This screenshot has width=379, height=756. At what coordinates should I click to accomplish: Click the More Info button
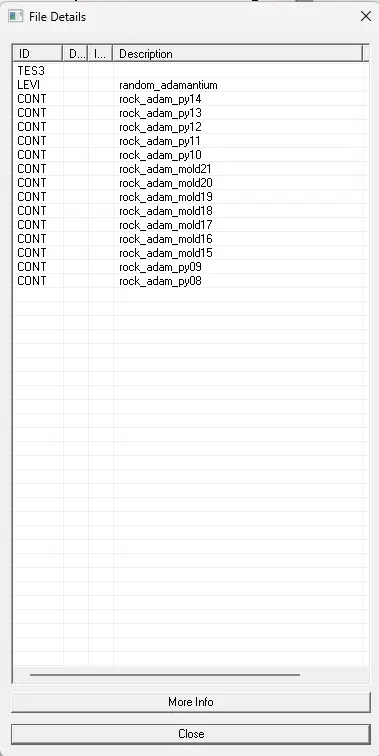point(191,702)
